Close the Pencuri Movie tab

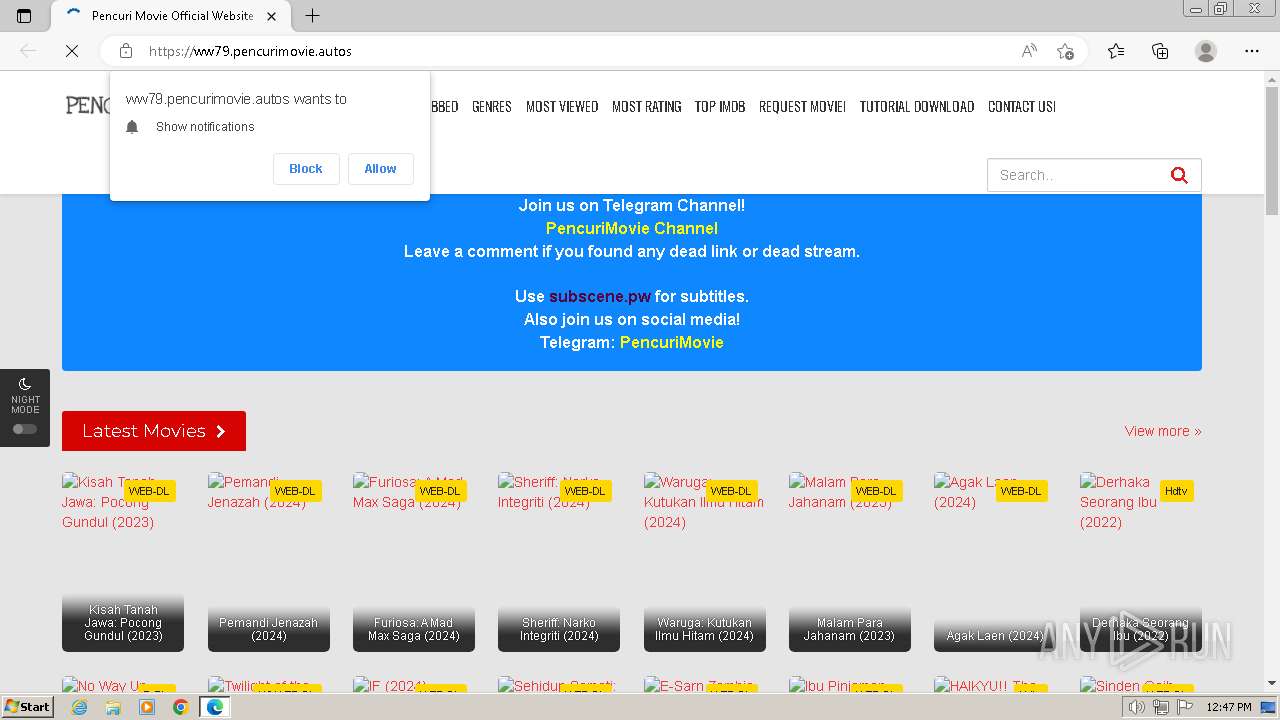click(x=271, y=16)
